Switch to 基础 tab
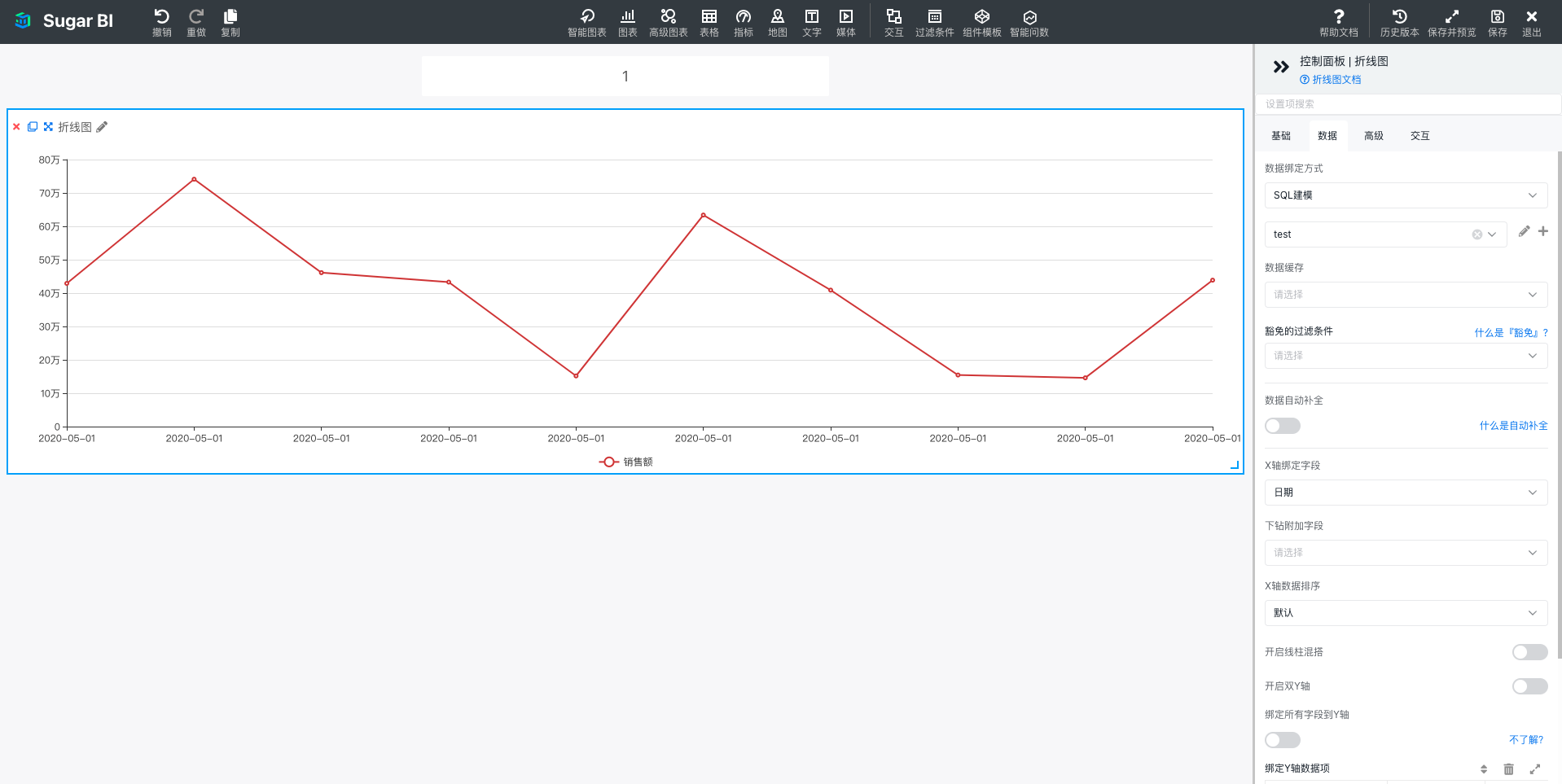1562x784 pixels. coord(1281,136)
